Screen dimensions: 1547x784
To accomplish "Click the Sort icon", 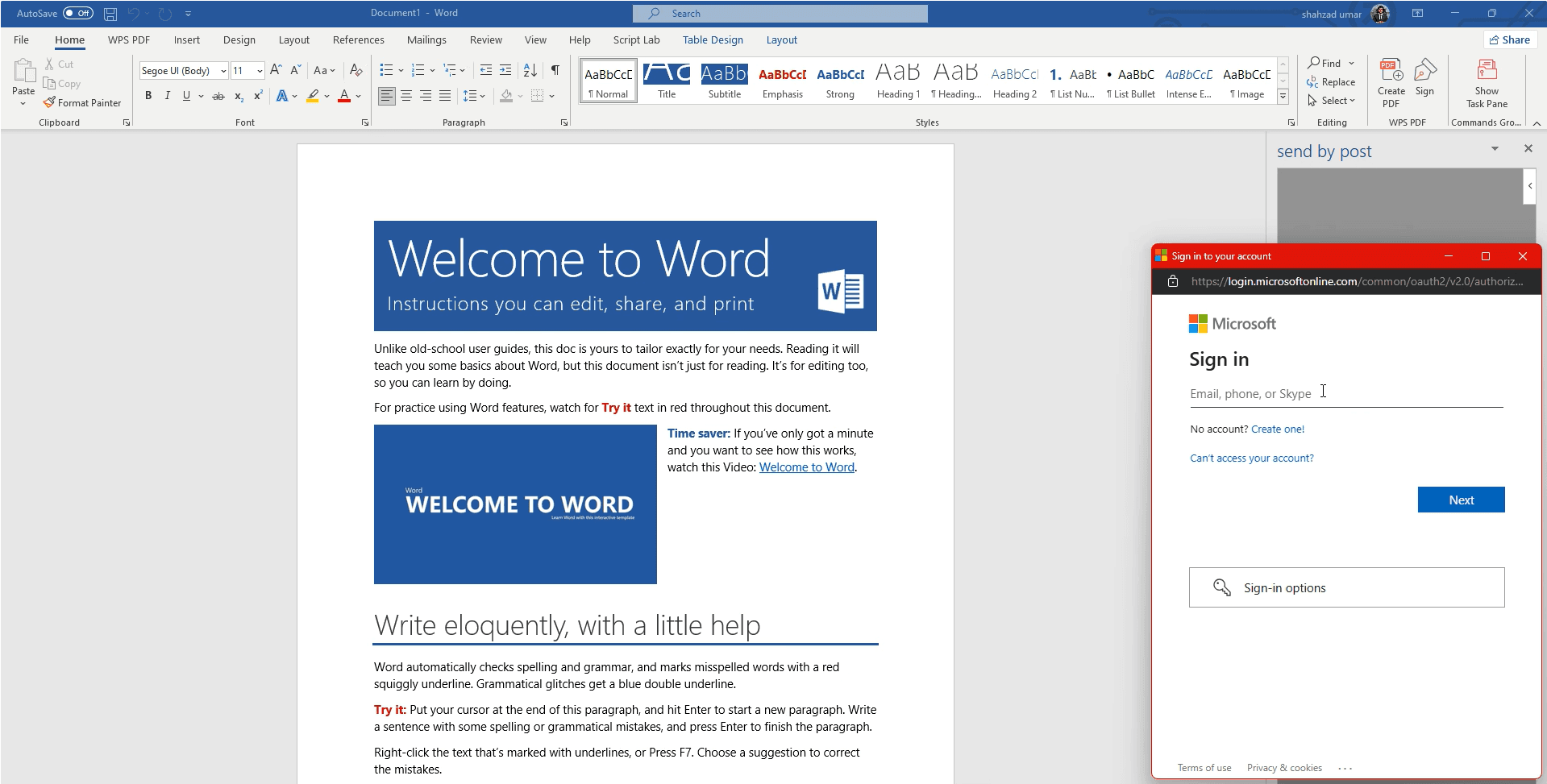I will (x=530, y=71).
